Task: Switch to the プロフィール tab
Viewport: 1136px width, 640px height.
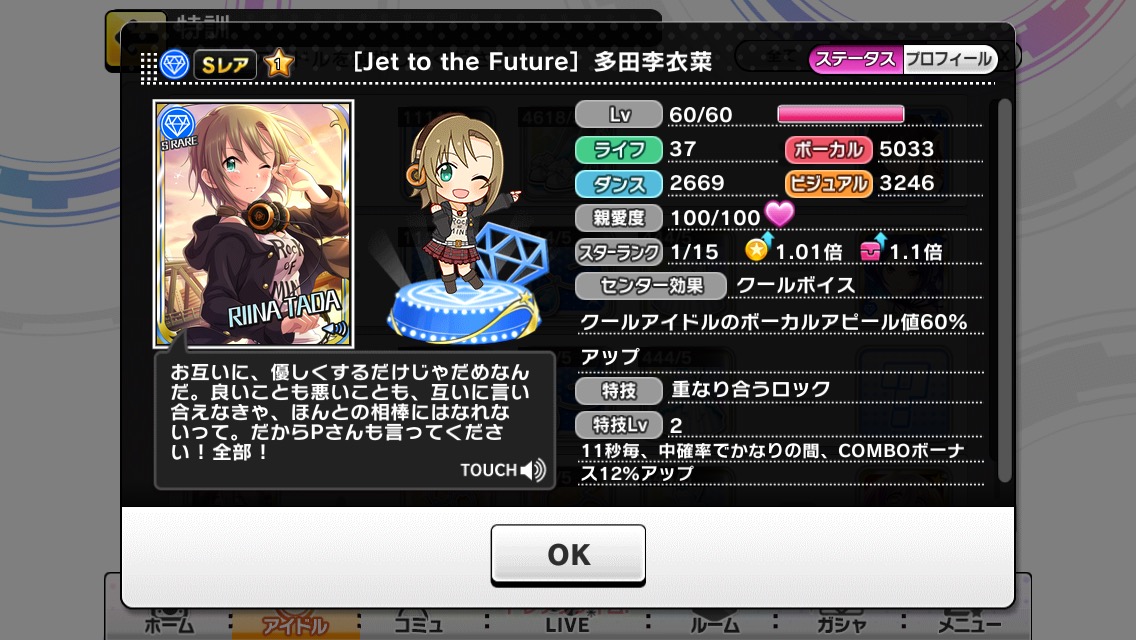Action: coord(950,59)
